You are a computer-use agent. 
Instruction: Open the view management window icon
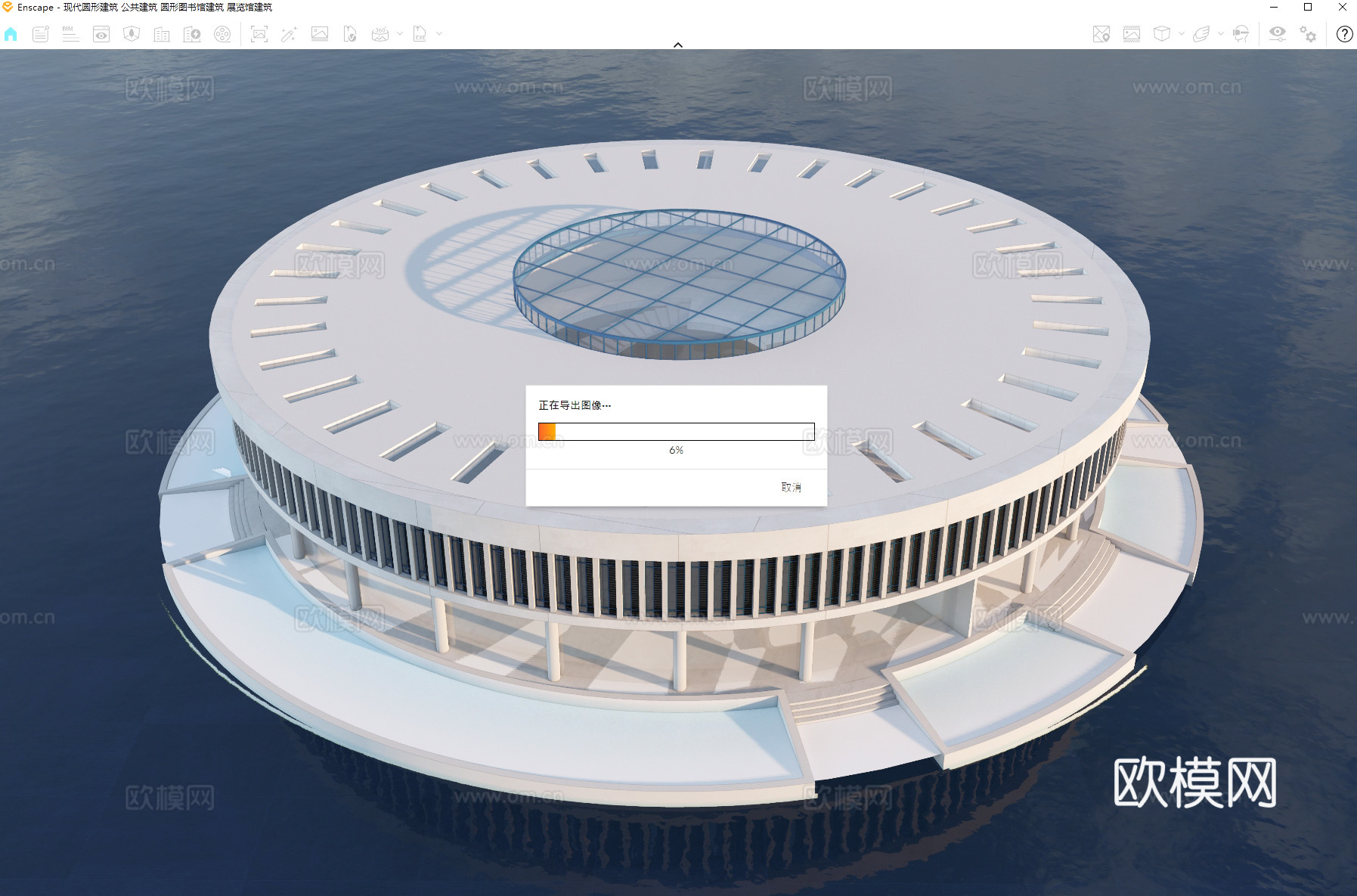101,34
